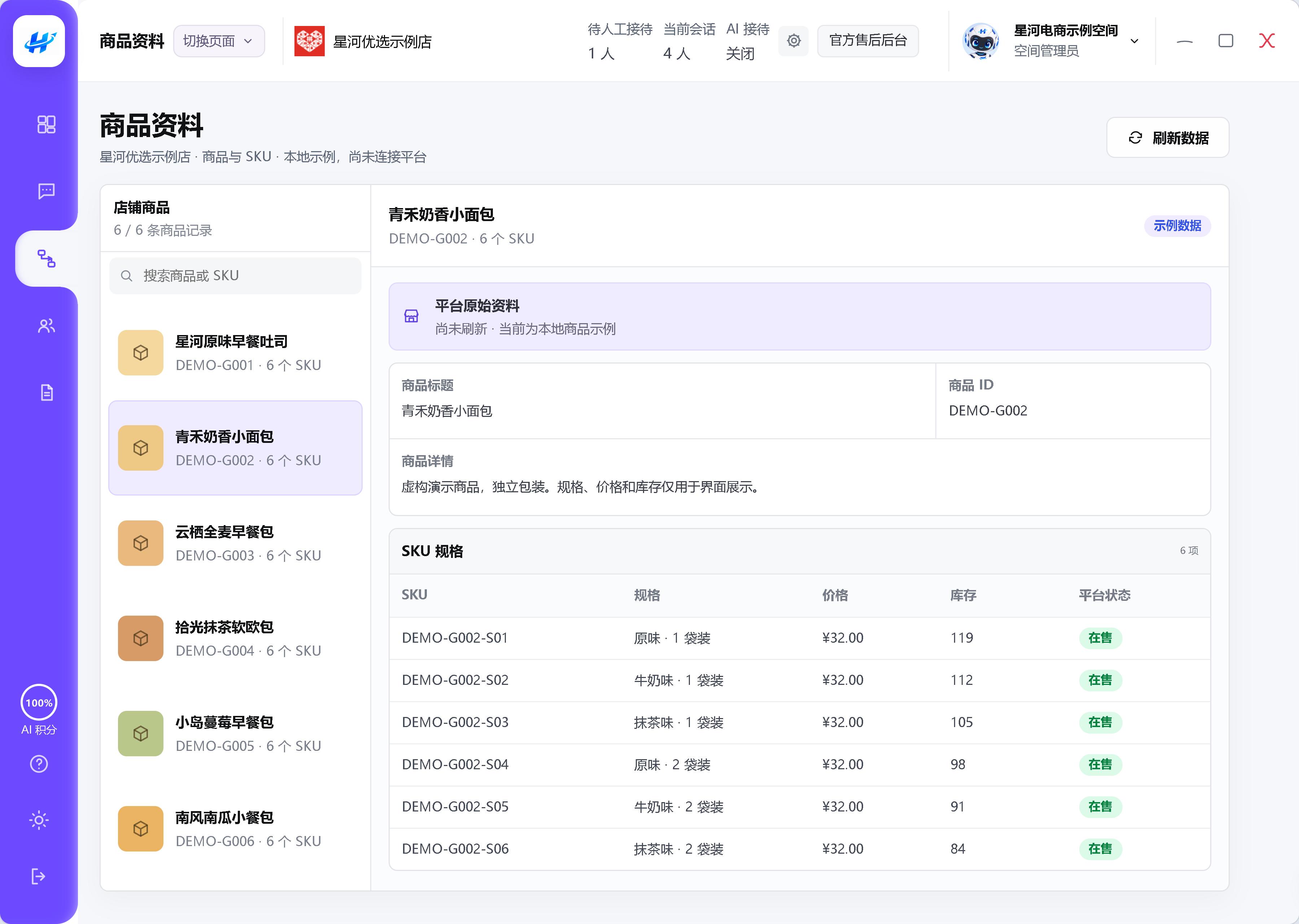Screen dimensions: 1299x924
Task: Open the help question mark icon
Action: coord(39,764)
